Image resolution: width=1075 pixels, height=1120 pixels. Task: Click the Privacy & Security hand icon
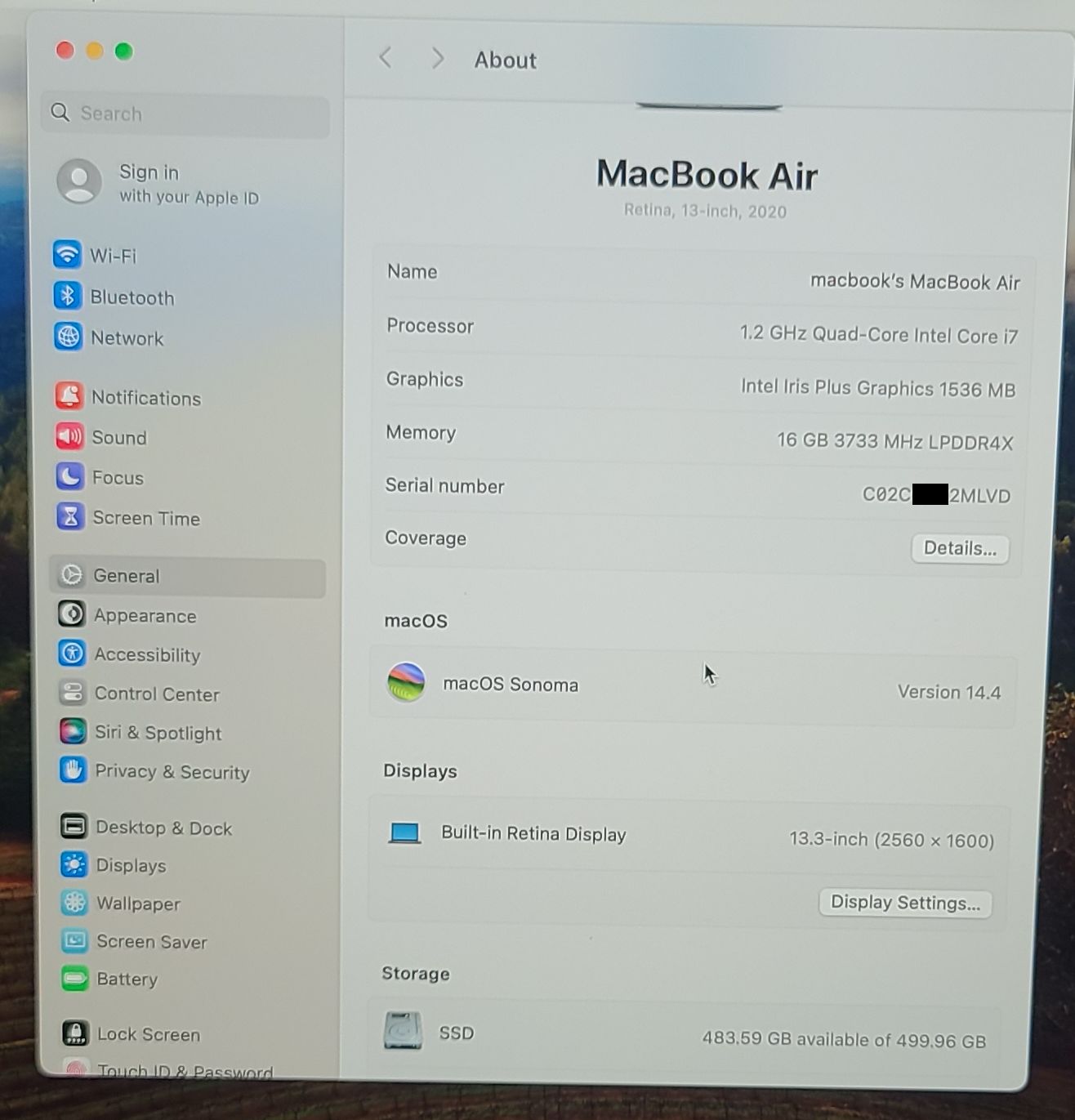point(73,770)
